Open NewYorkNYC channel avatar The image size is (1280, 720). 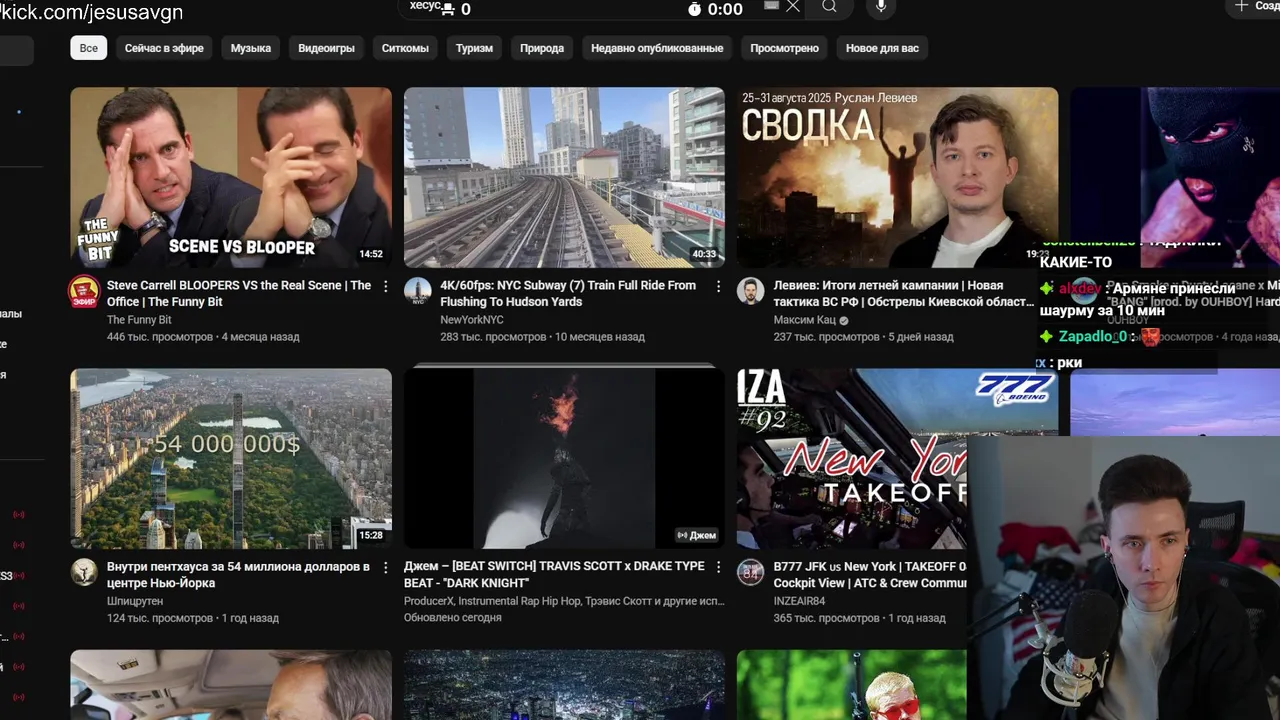click(x=417, y=292)
